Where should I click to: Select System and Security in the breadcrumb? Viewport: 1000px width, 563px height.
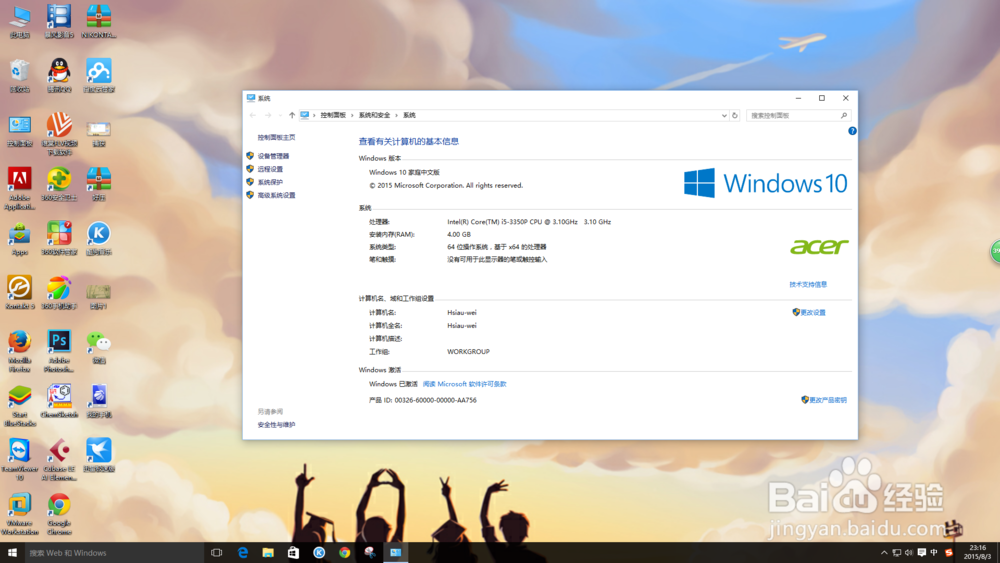coord(374,115)
